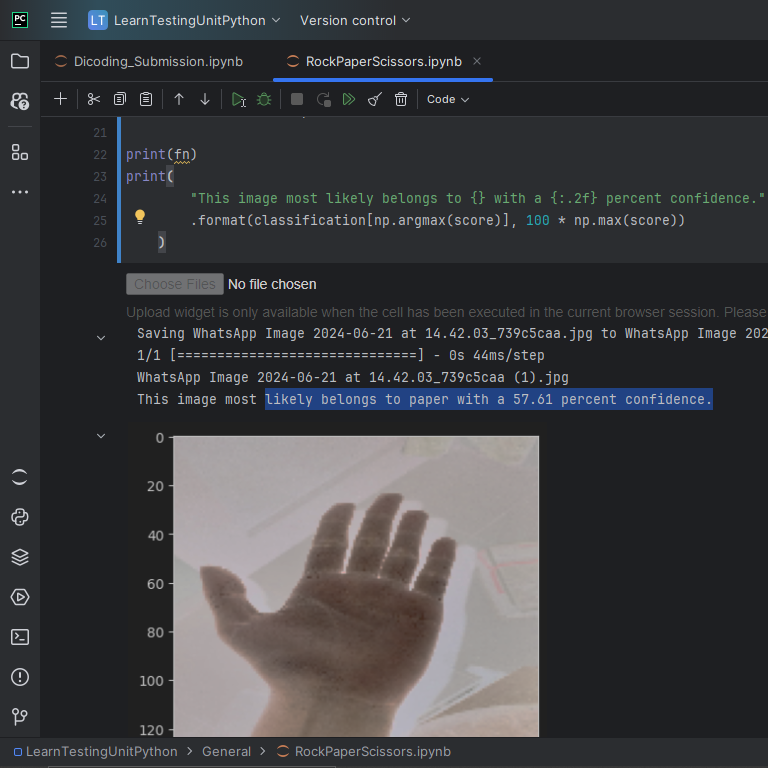Click the 'WhatsApp Image ... (1).jpg' output line
This screenshot has width=768, height=768.
352,377
